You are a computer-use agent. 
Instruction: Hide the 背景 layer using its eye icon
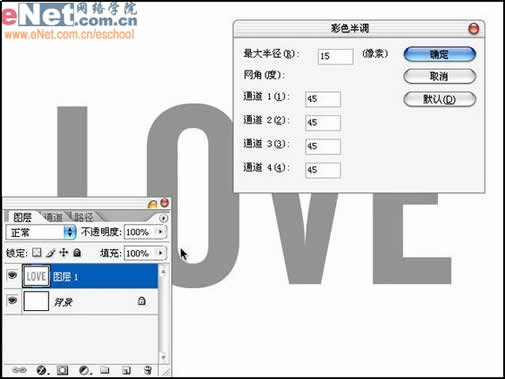12,301
